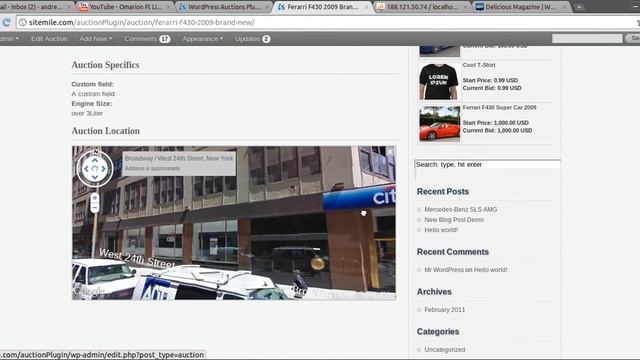This screenshot has width=640, height=360.
Task: Click the Broadway / West 24th Street address label
Action: coord(179,158)
